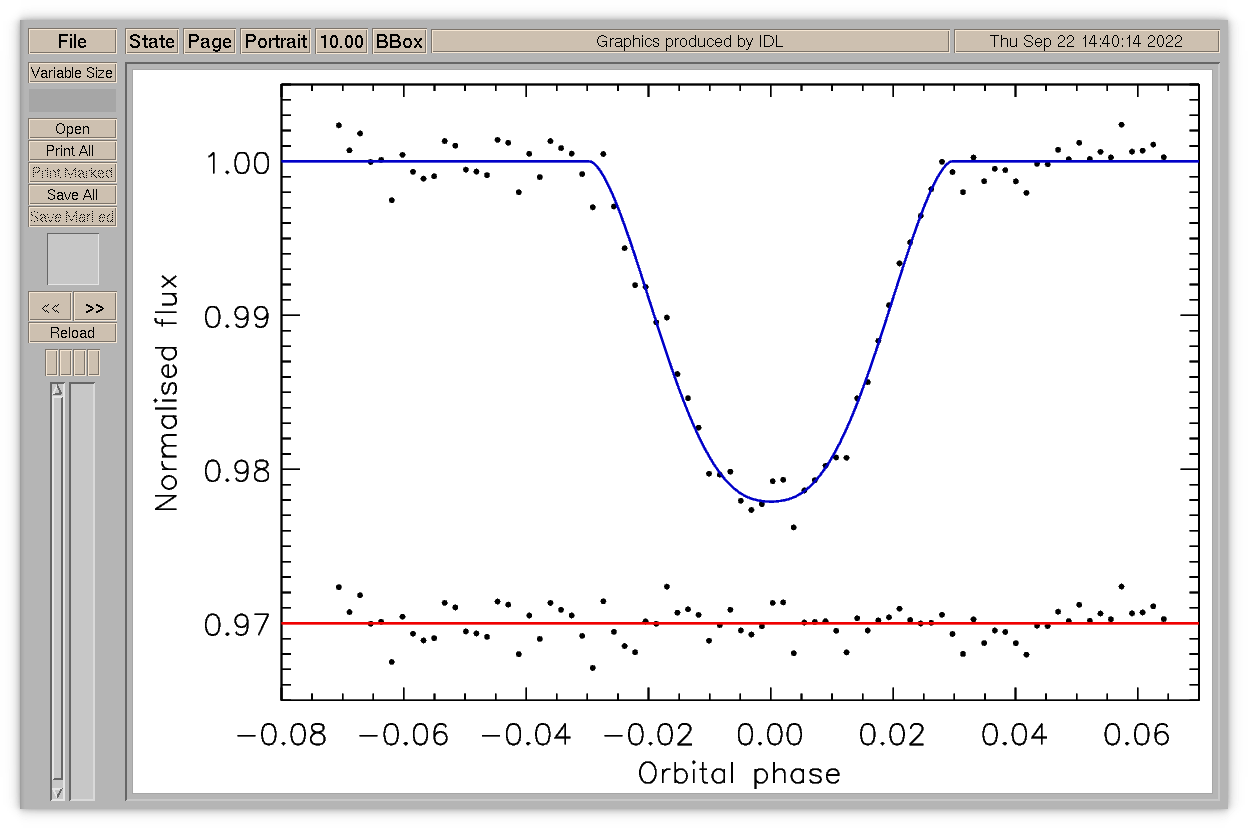The height and width of the screenshot is (829, 1248).
Task: Open the BBox paper size dropdown
Action: pyautogui.click(x=399, y=41)
